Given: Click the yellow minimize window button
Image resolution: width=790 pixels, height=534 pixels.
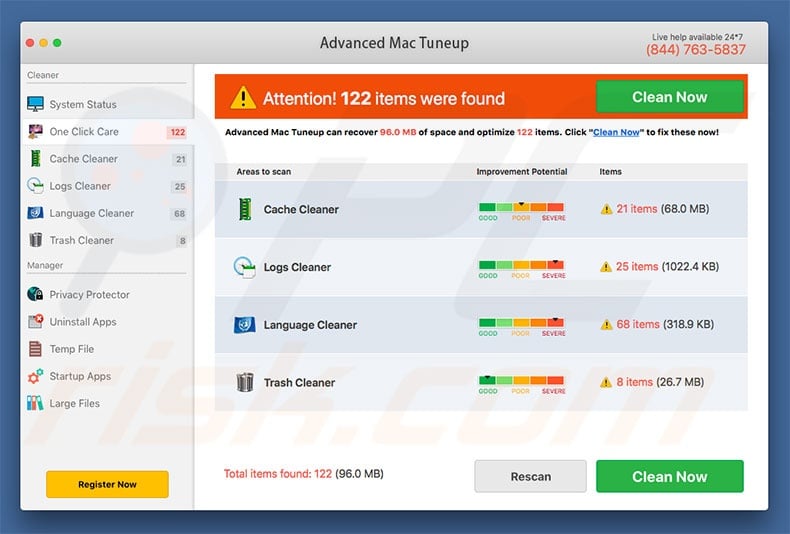Looking at the screenshot, I should [43, 43].
